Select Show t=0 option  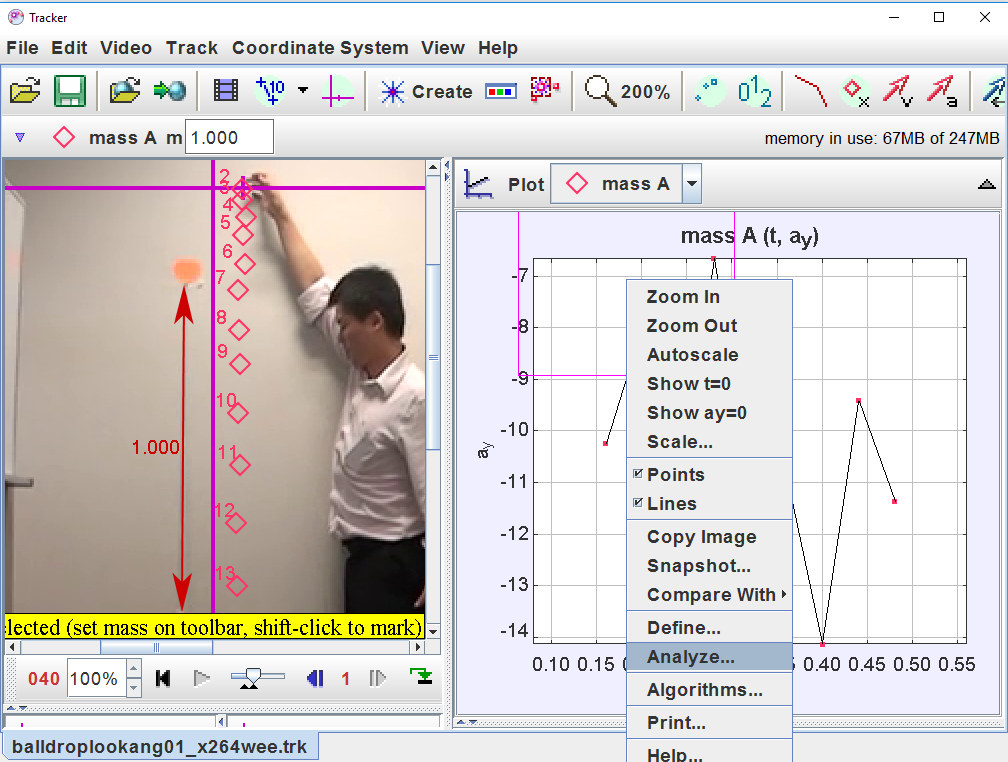[709, 383]
